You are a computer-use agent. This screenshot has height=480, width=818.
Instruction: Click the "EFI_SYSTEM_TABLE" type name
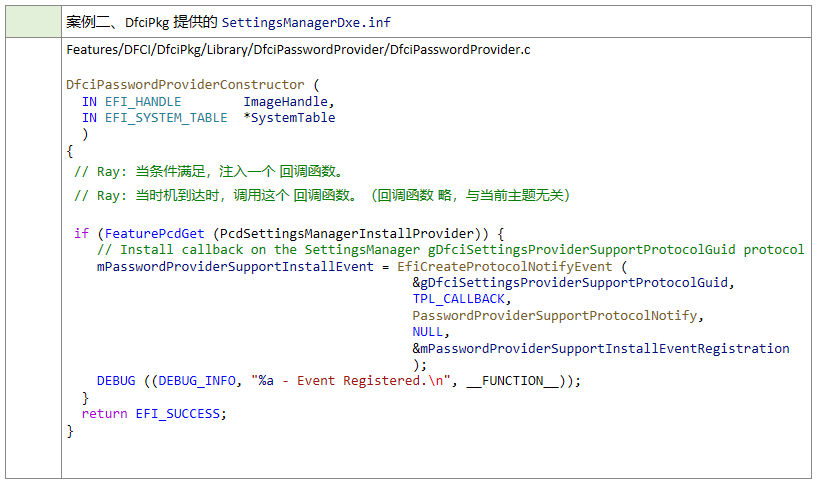pos(166,118)
